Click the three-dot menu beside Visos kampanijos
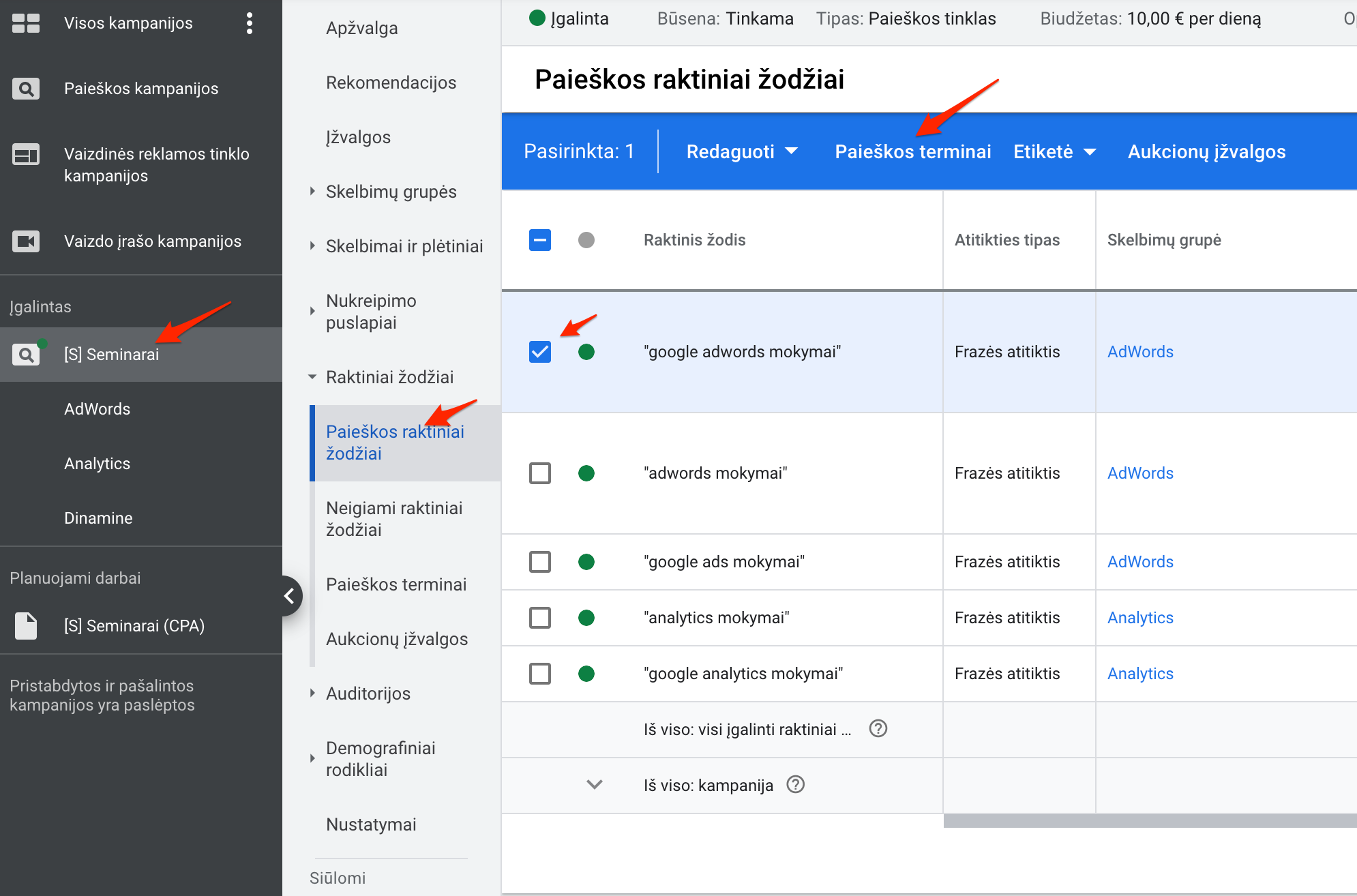The image size is (1357, 896). pos(250,23)
